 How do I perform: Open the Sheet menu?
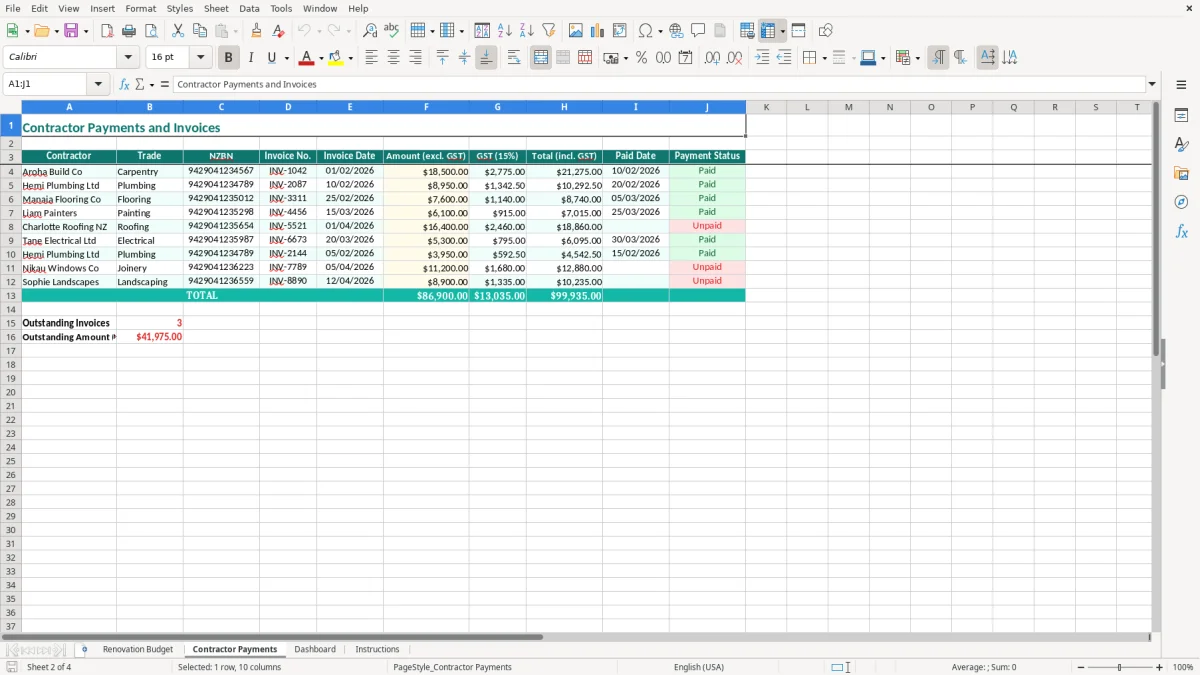pyautogui.click(x=216, y=8)
